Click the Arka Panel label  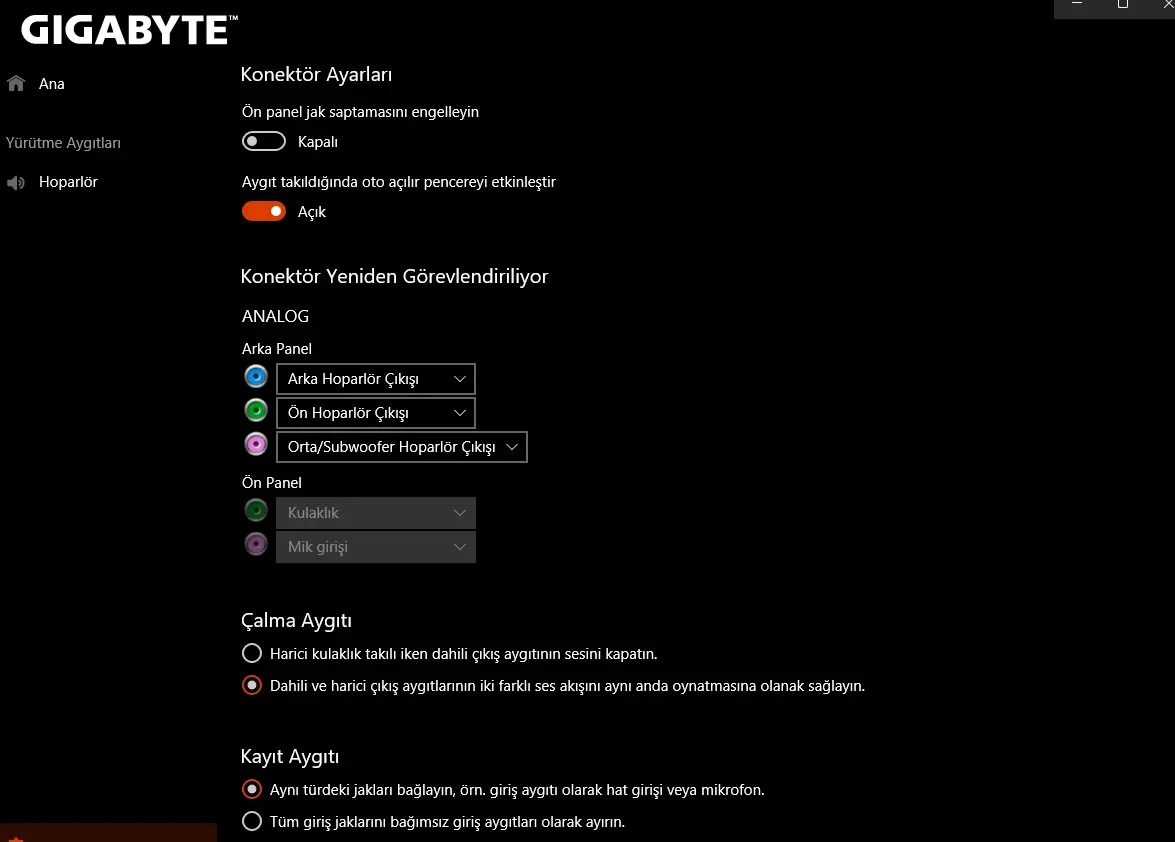[x=277, y=348]
